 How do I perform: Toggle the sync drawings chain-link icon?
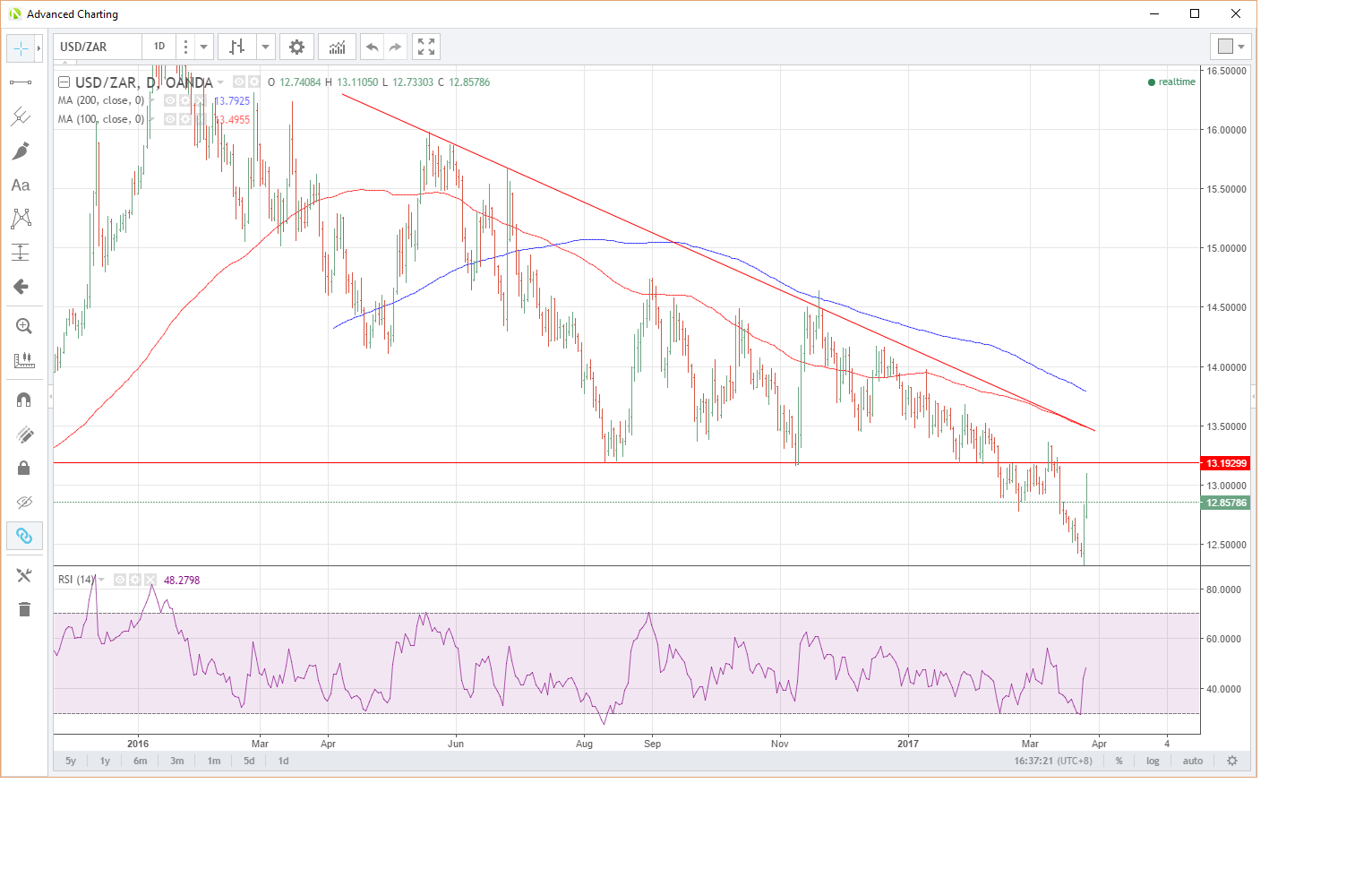pos(24,536)
